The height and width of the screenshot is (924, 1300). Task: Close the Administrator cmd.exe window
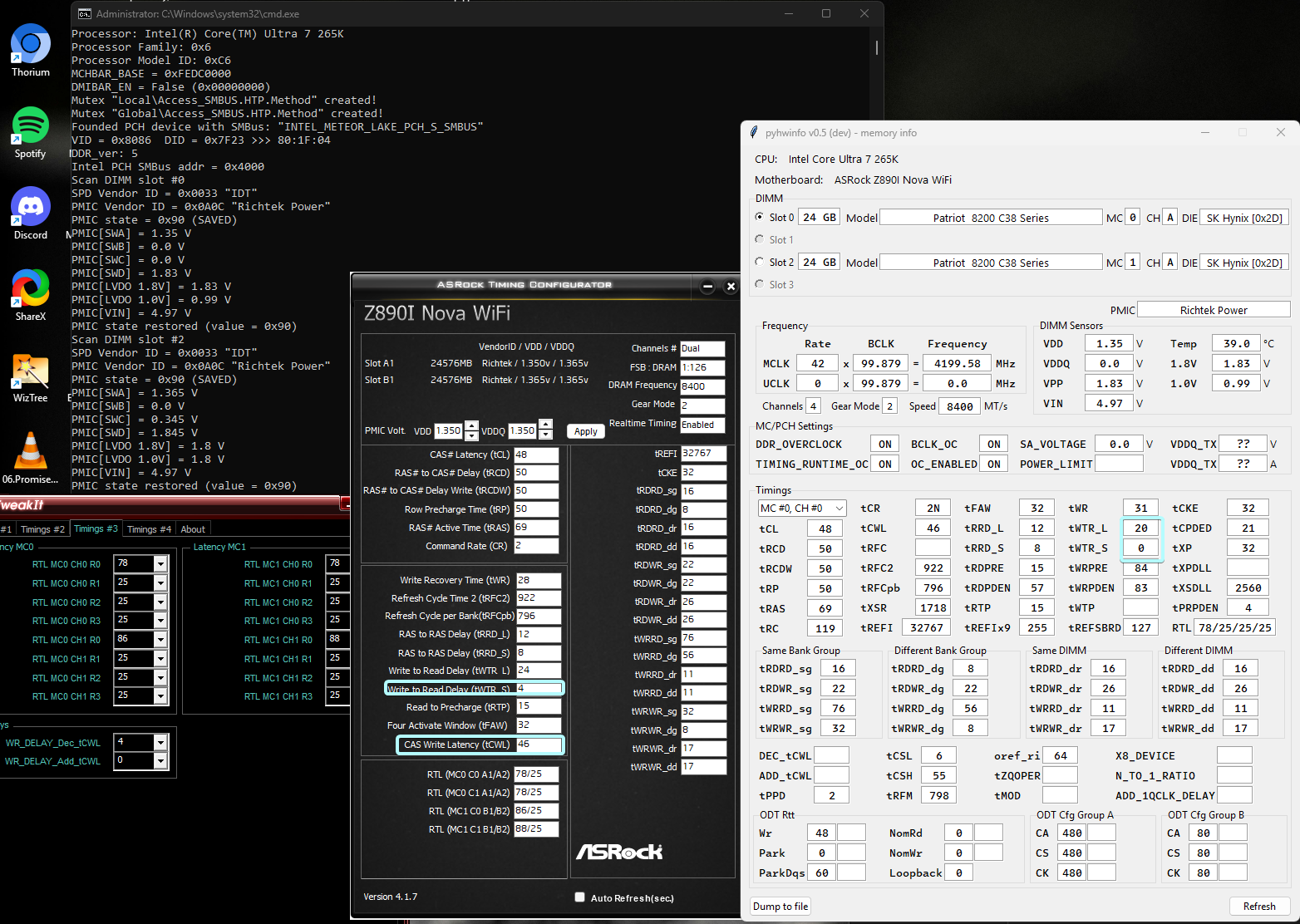(x=864, y=13)
